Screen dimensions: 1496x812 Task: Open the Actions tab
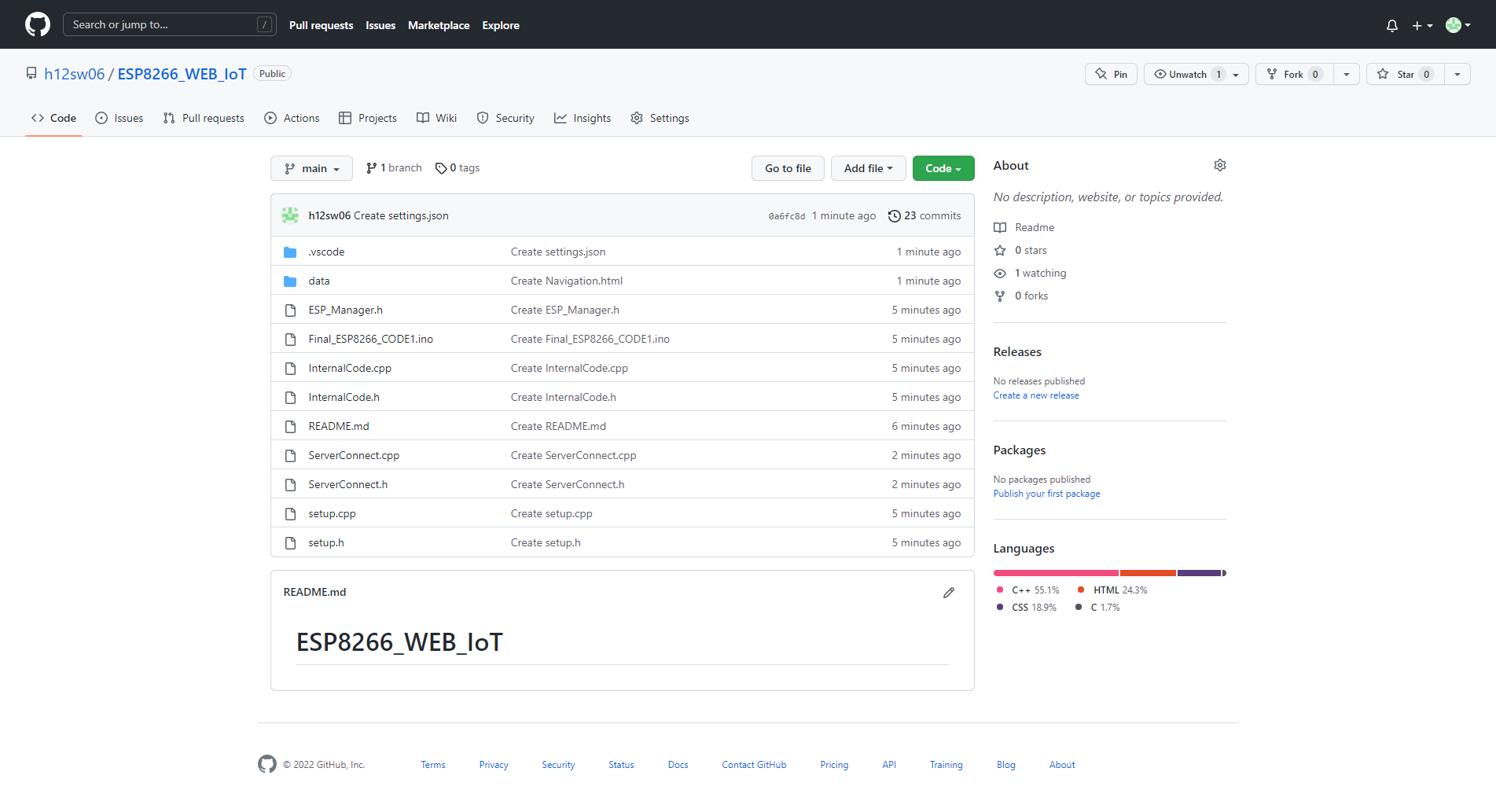click(292, 118)
